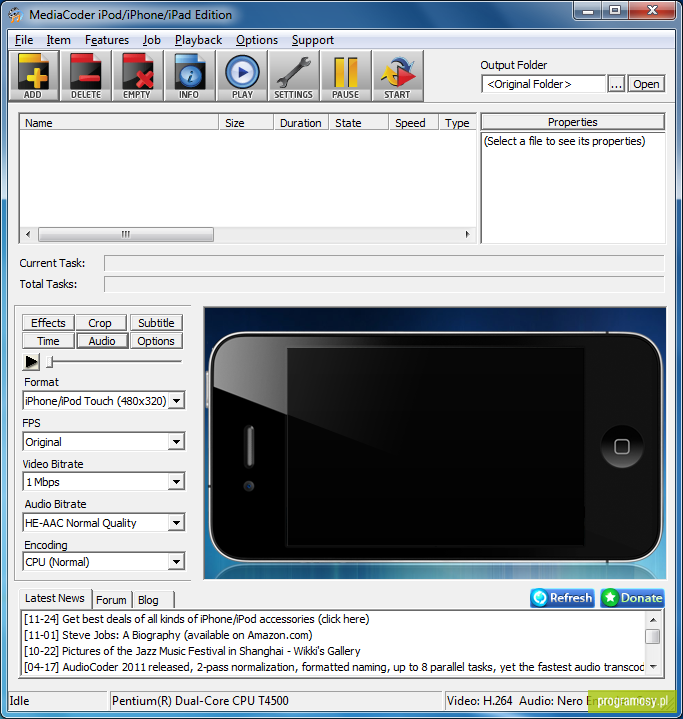Click the Donate button
Screen dimensions: 683x719
pos(633,598)
